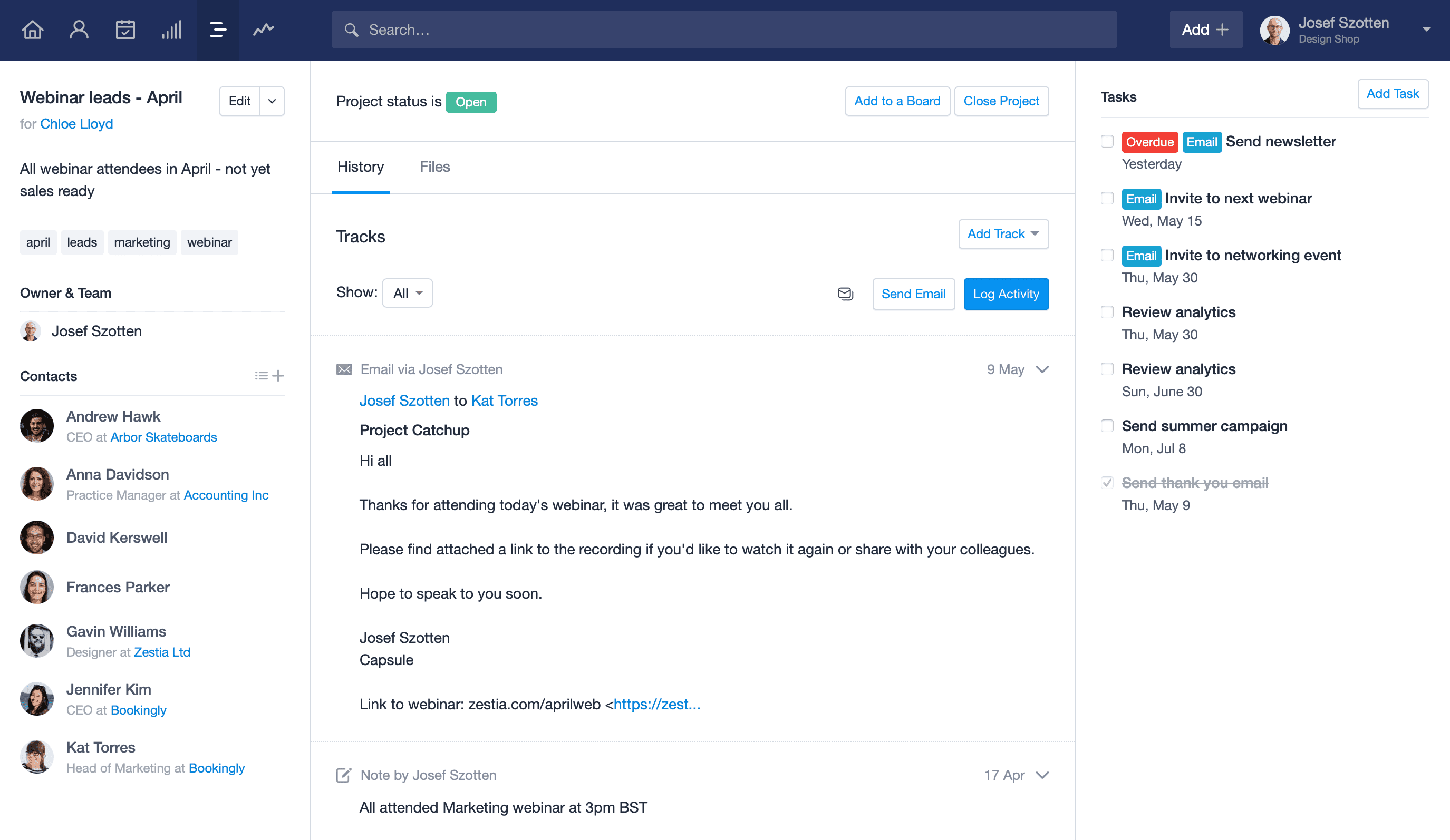Open Zestia Ltd company link
1450x840 pixels.
[x=162, y=652]
